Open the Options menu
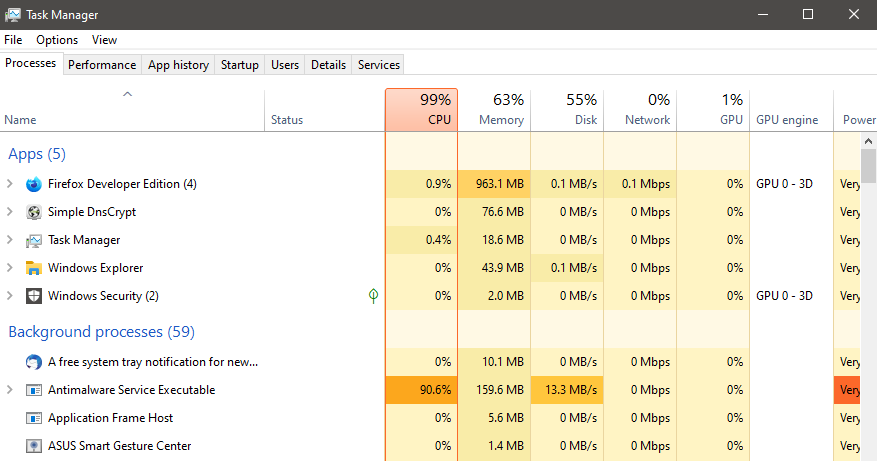 [57, 40]
